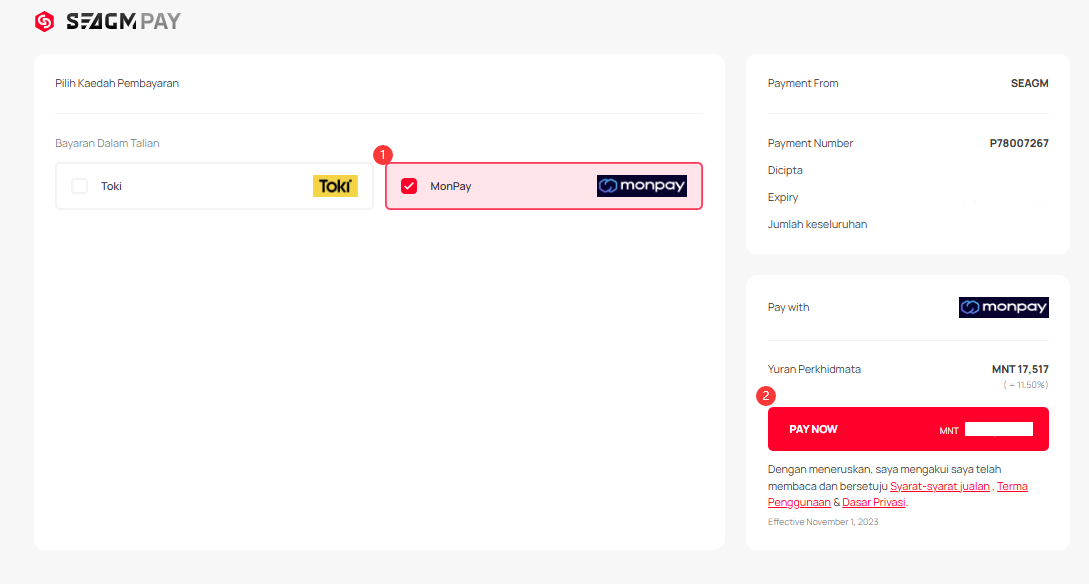This screenshot has height=584, width=1089.
Task: Open the Terma Penggunaan link
Action: pos(1011,487)
